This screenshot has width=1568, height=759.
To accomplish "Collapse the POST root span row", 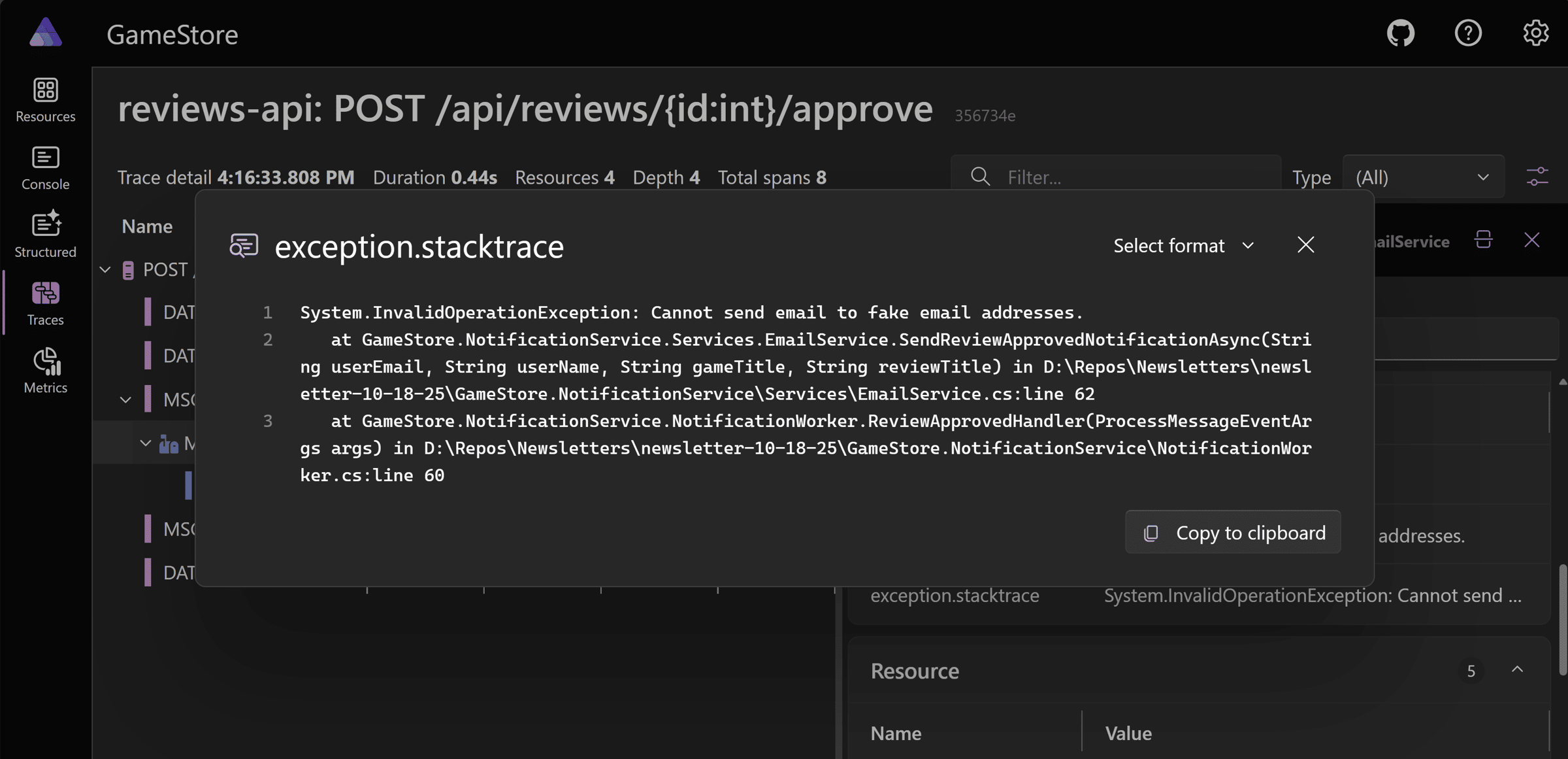I will click(x=105, y=269).
